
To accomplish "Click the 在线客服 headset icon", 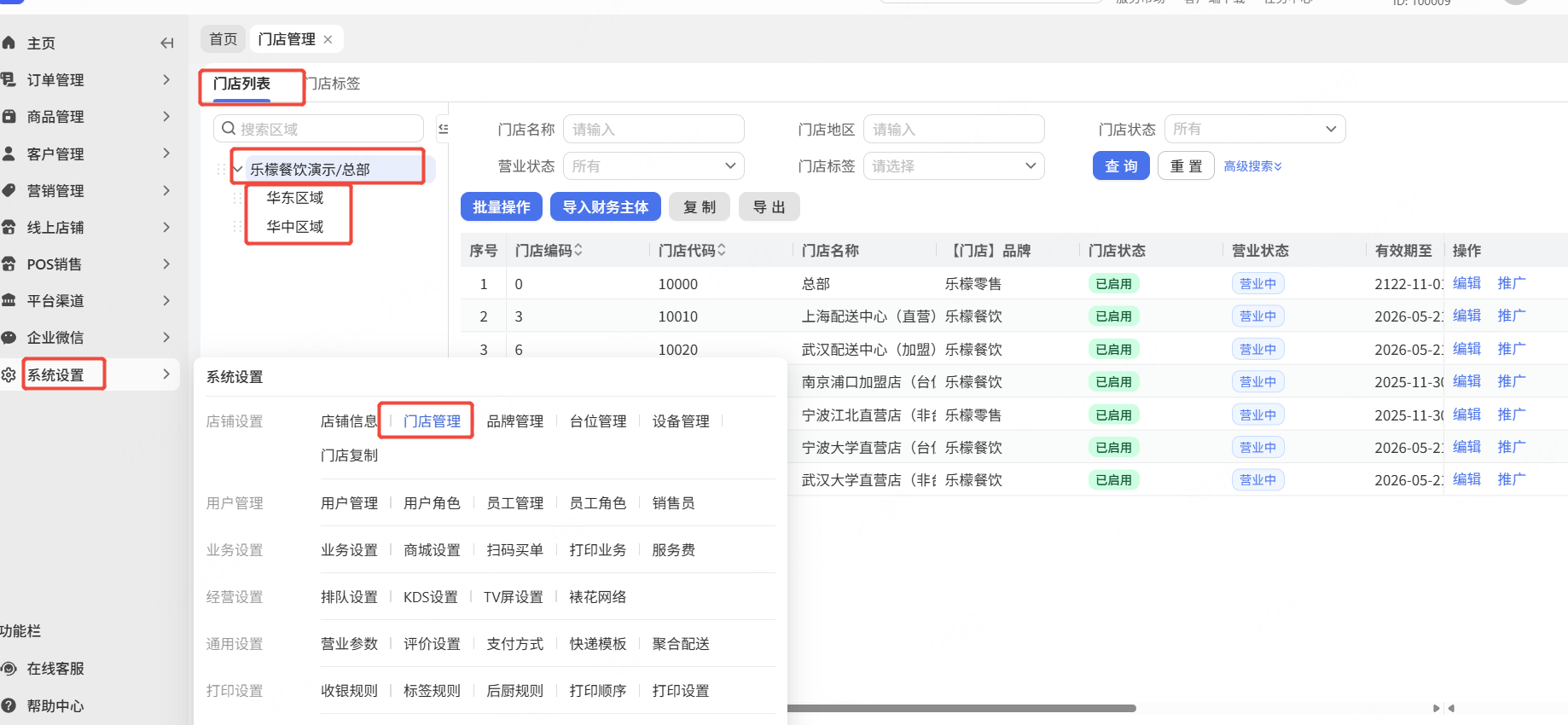I will (9, 669).
